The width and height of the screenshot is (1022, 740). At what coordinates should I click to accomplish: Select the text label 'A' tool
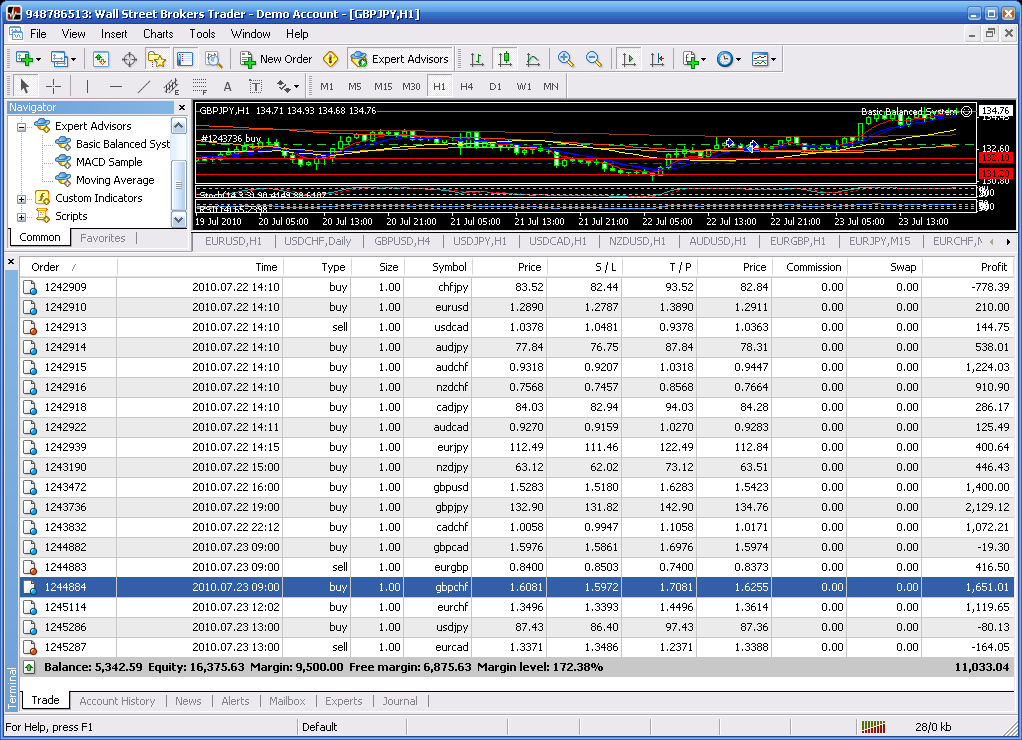click(x=227, y=86)
